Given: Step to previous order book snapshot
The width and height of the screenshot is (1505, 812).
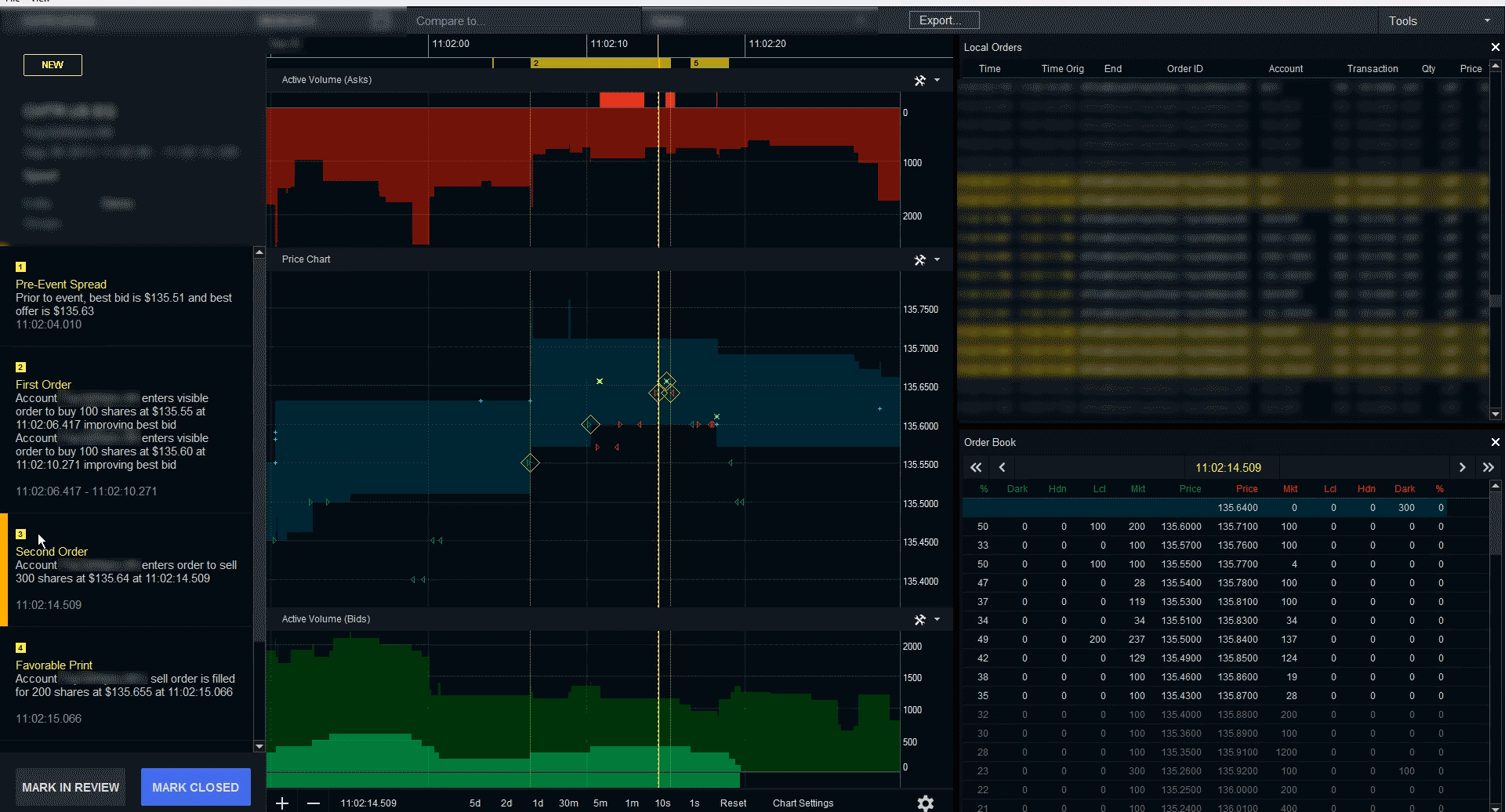Looking at the screenshot, I should click(x=1002, y=467).
